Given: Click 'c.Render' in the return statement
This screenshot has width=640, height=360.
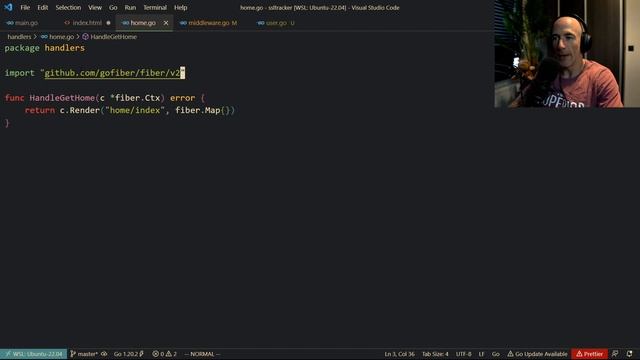Looking at the screenshot, I should coord(80,110).
